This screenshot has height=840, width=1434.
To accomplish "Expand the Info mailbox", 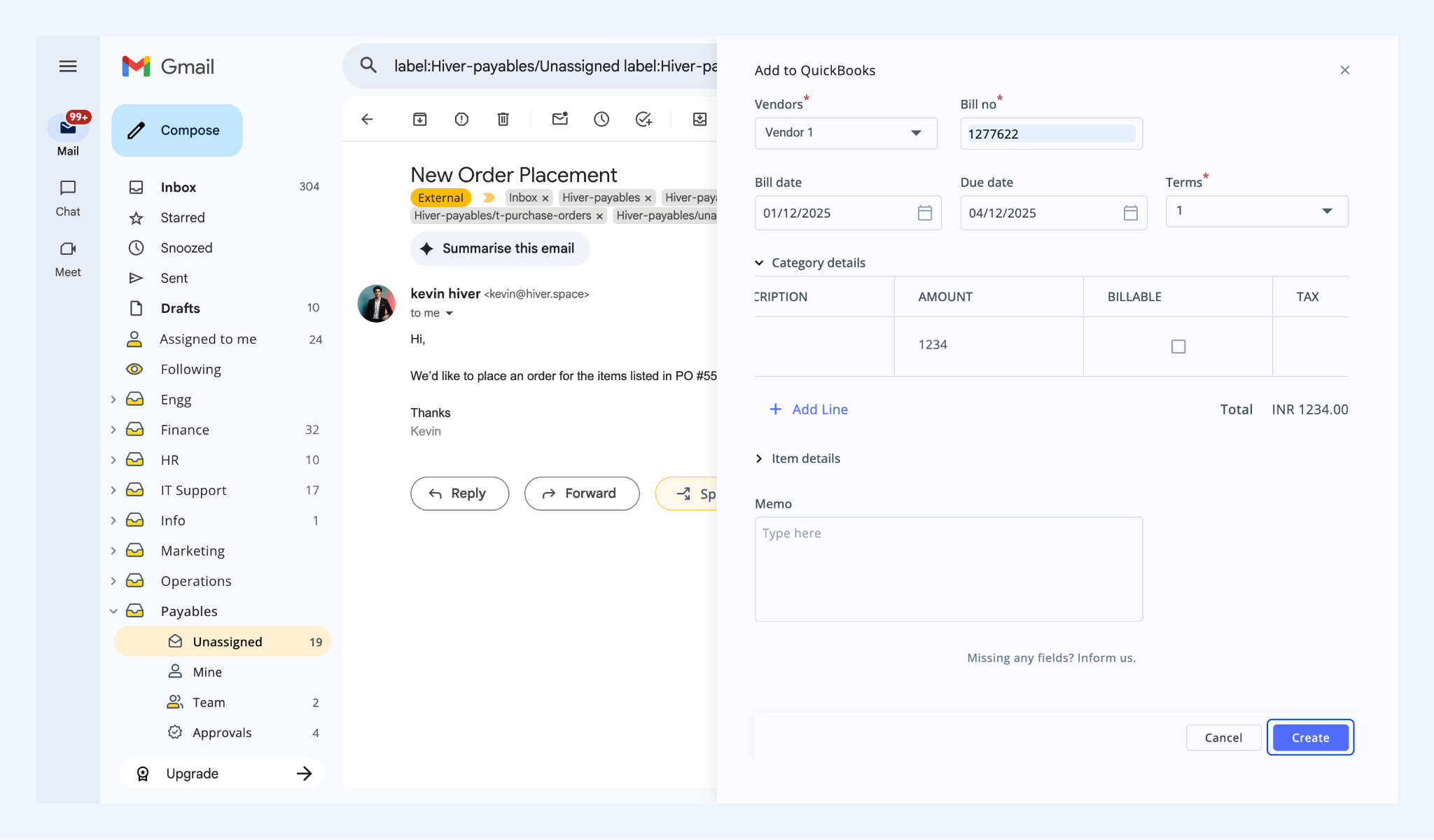I will tap(113, 520).
